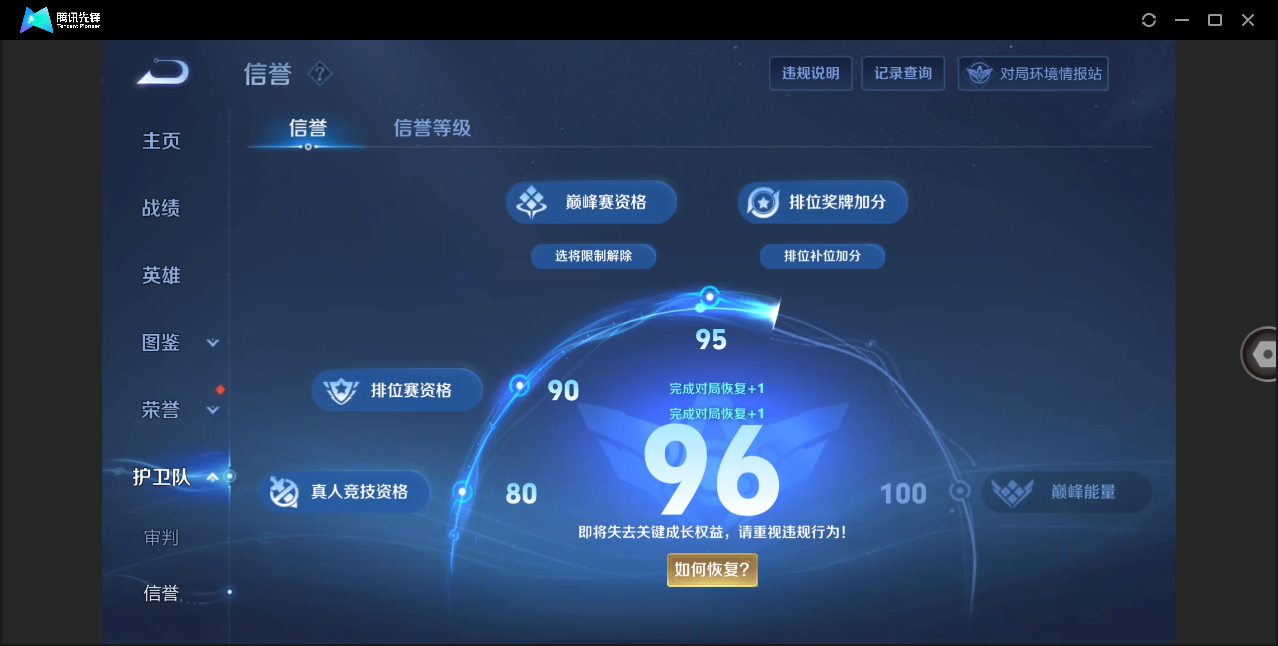Screen dimensions: 1278x646
Task: Open the 信誉 help question mark icon
Action: [x=319, y=73]
